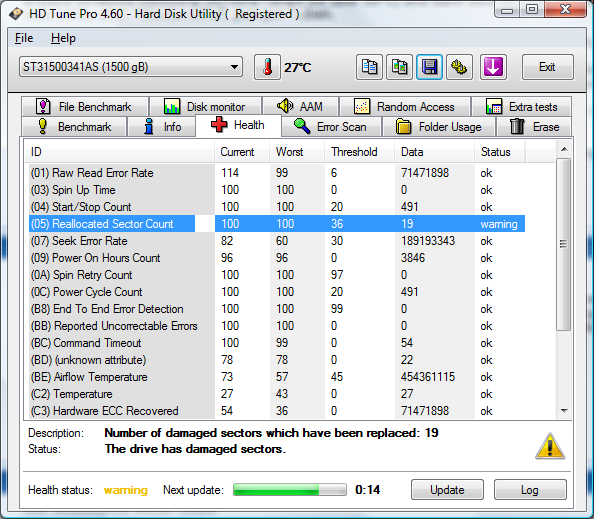Select the Airflow Temperature row
594x519 pixels.
pos(277,377)
